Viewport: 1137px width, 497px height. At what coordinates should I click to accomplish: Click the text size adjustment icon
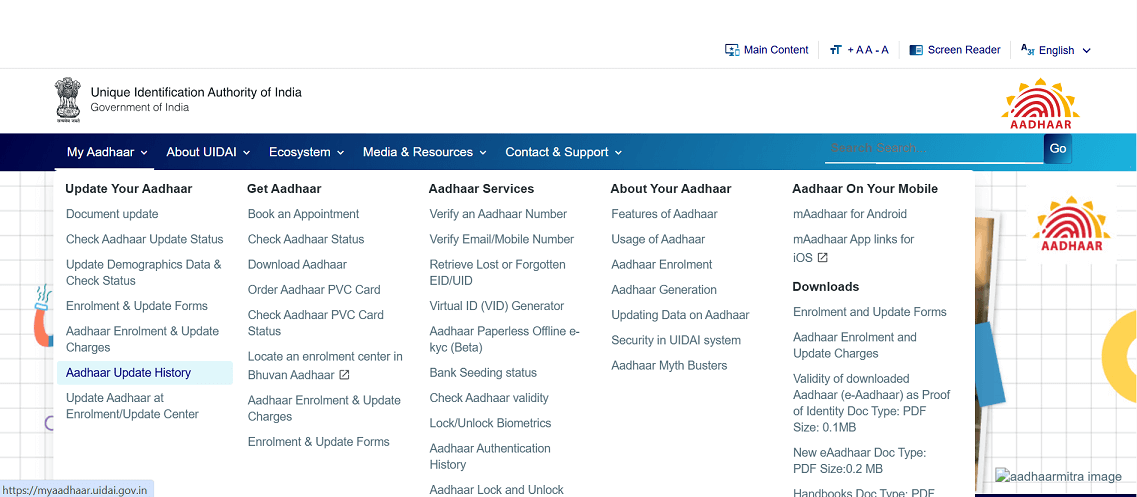pyautogui.click(x=836, y=50)
